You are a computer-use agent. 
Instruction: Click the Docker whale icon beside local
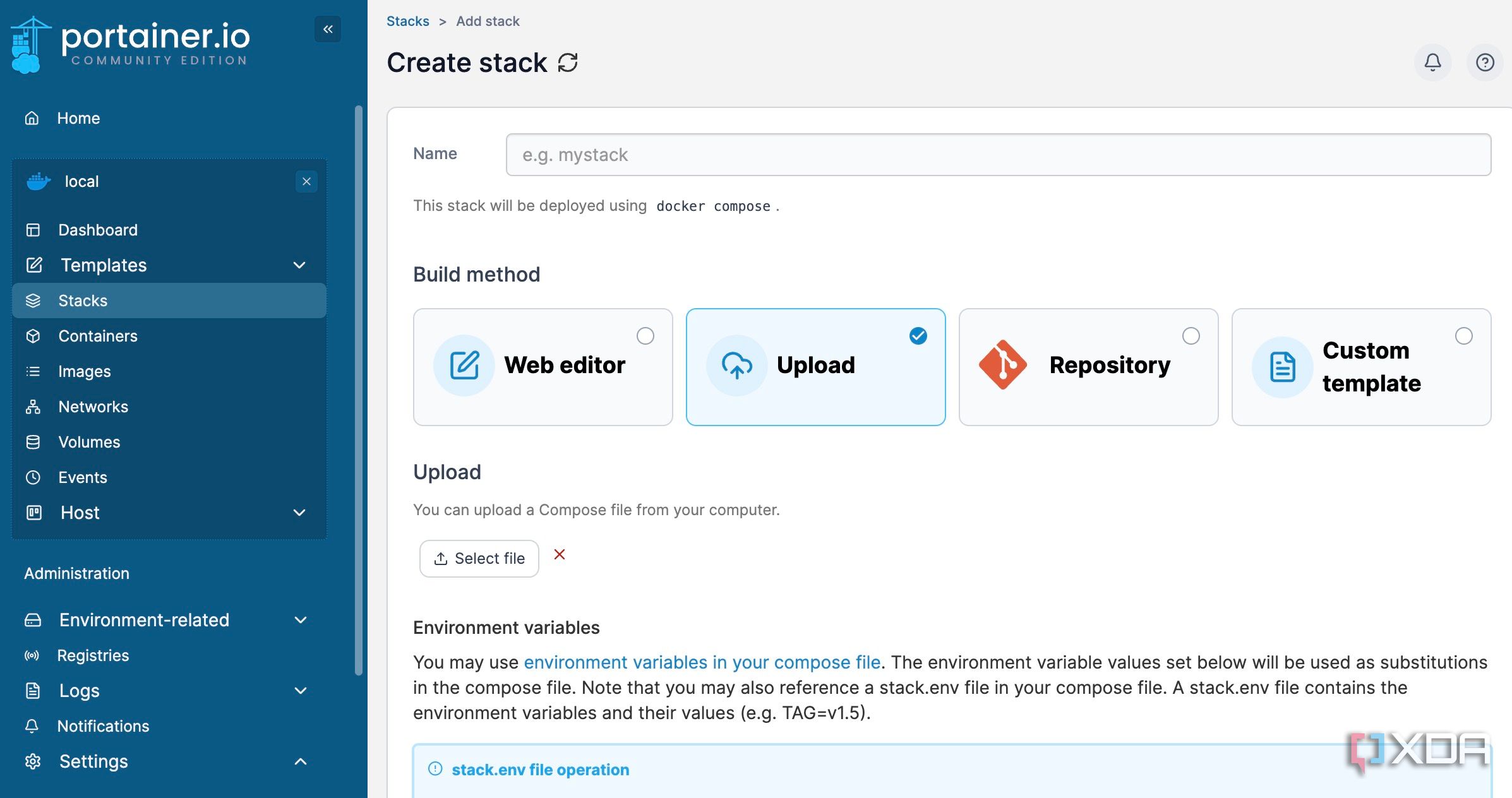39,182
